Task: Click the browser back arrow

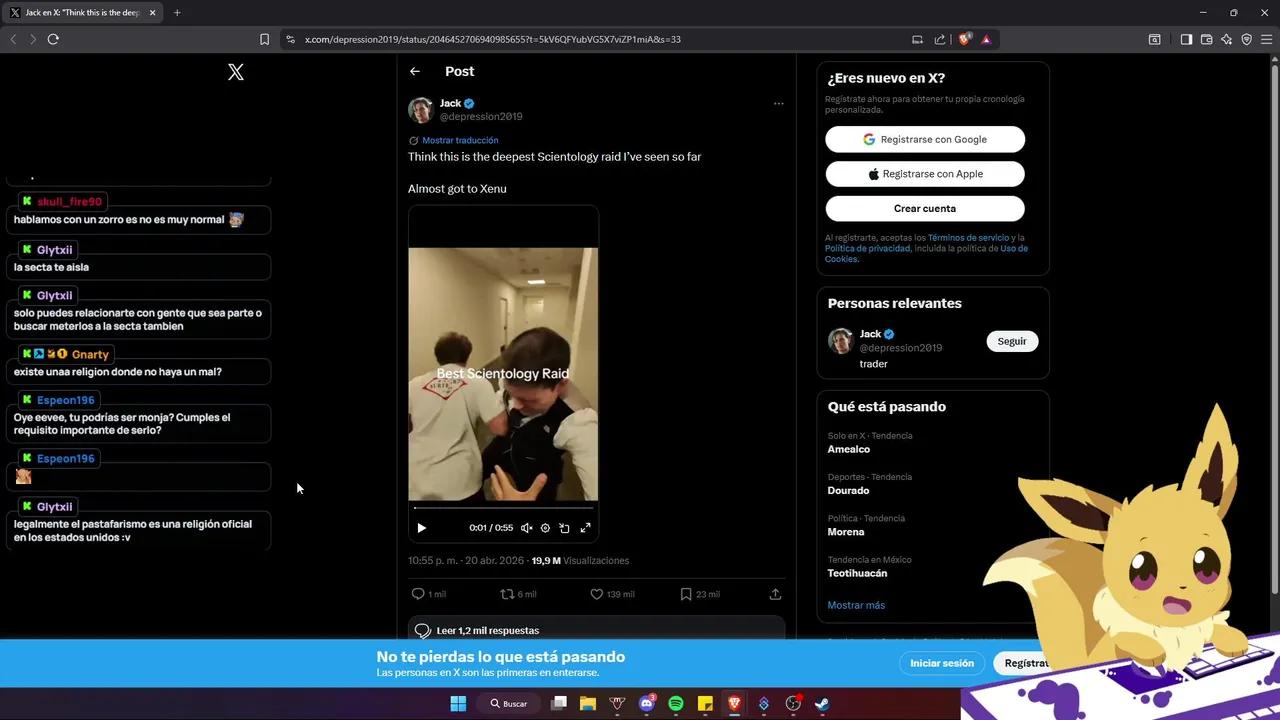Action: [x=13, y=39]
